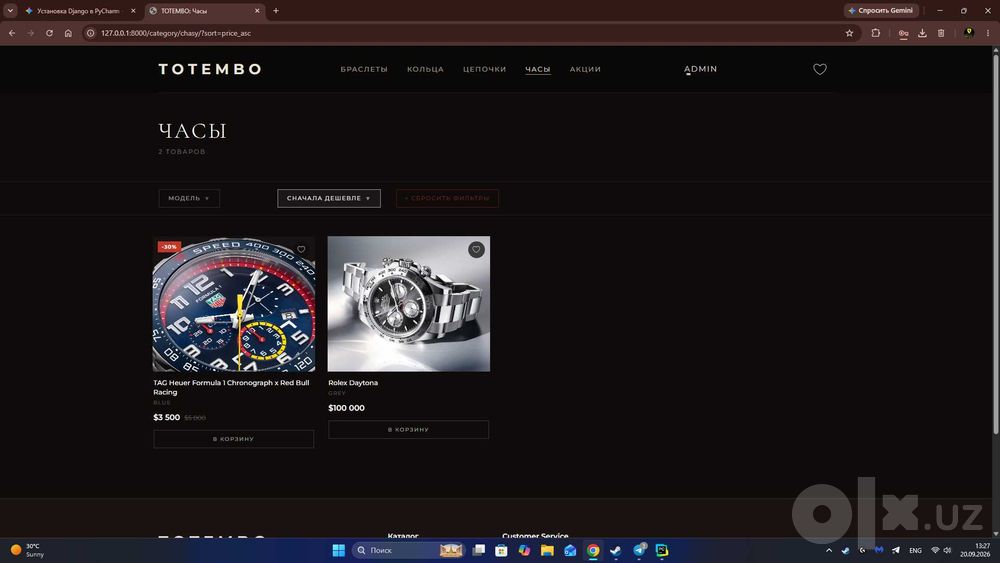The height and width of the screenshot is (563, 1000).
Task: Go forward in browser history
Action: pos(31,33)
